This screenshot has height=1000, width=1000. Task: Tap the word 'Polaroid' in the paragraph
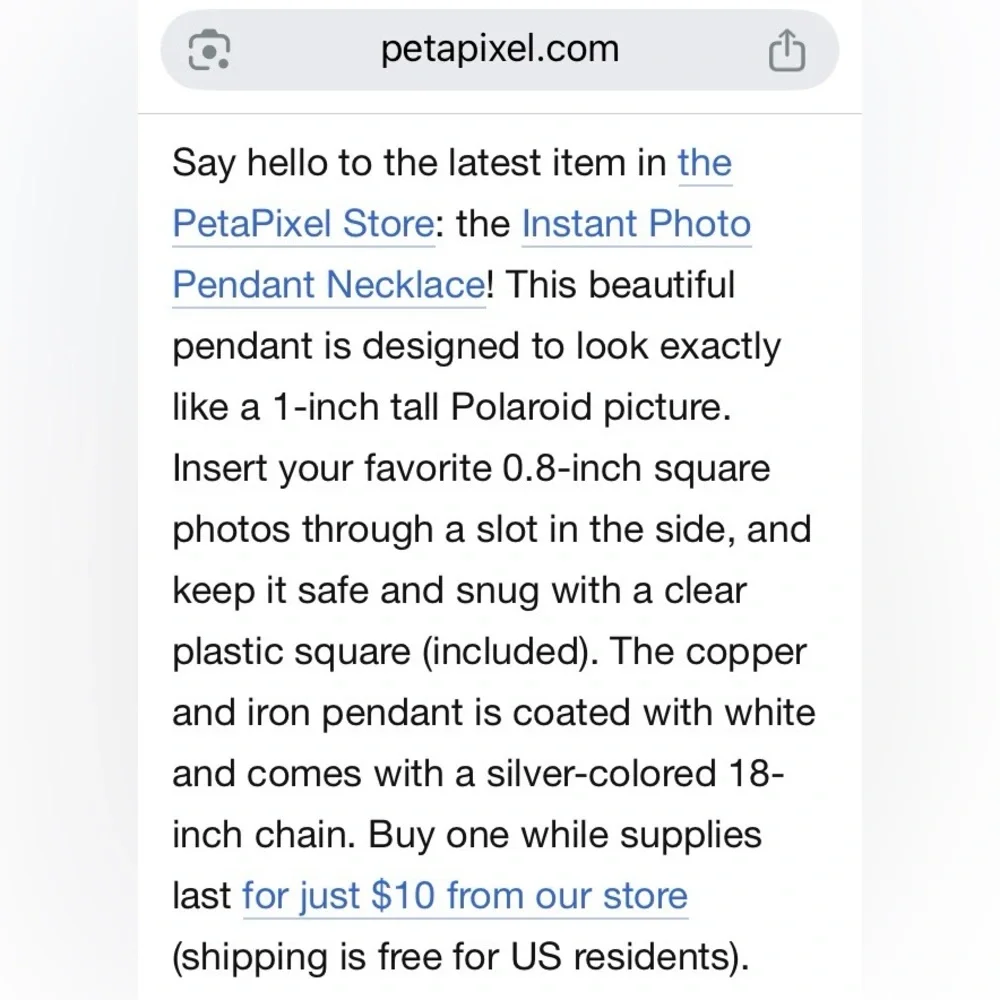tap(521, 407)
